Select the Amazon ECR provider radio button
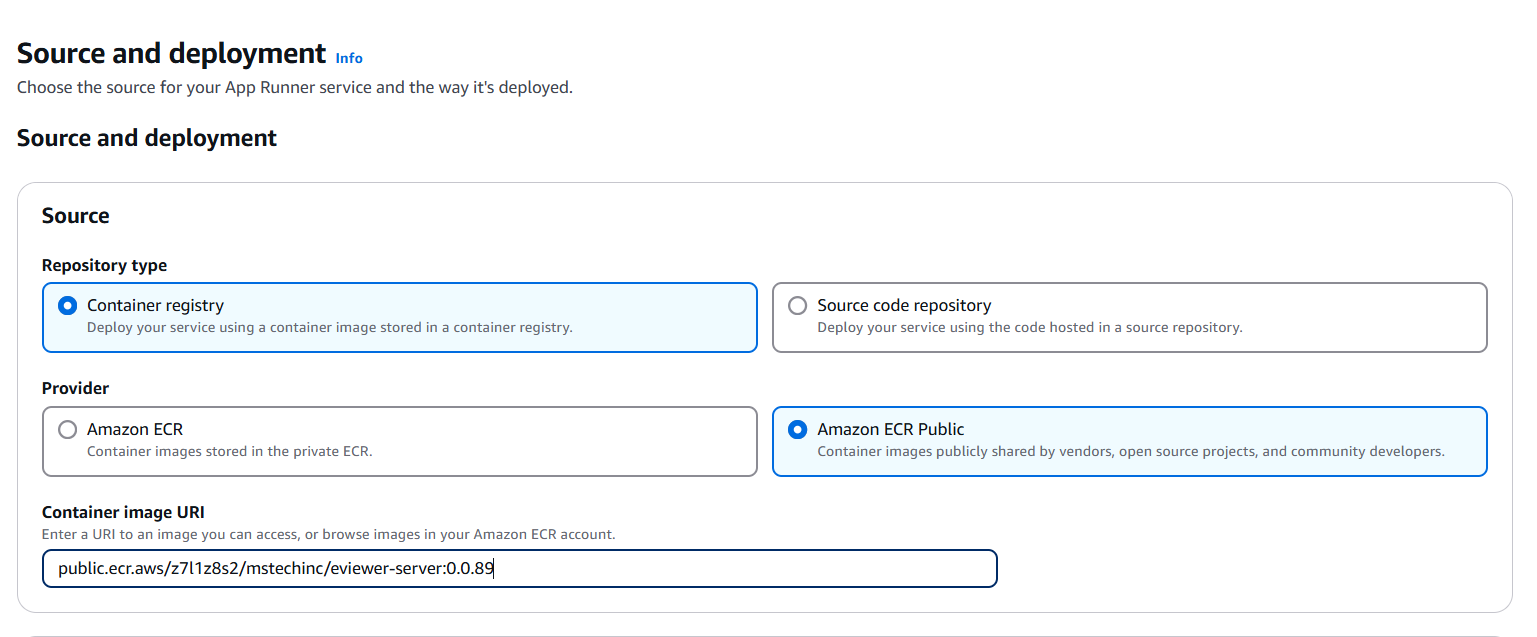The image size is (1537, 637). 67,429
